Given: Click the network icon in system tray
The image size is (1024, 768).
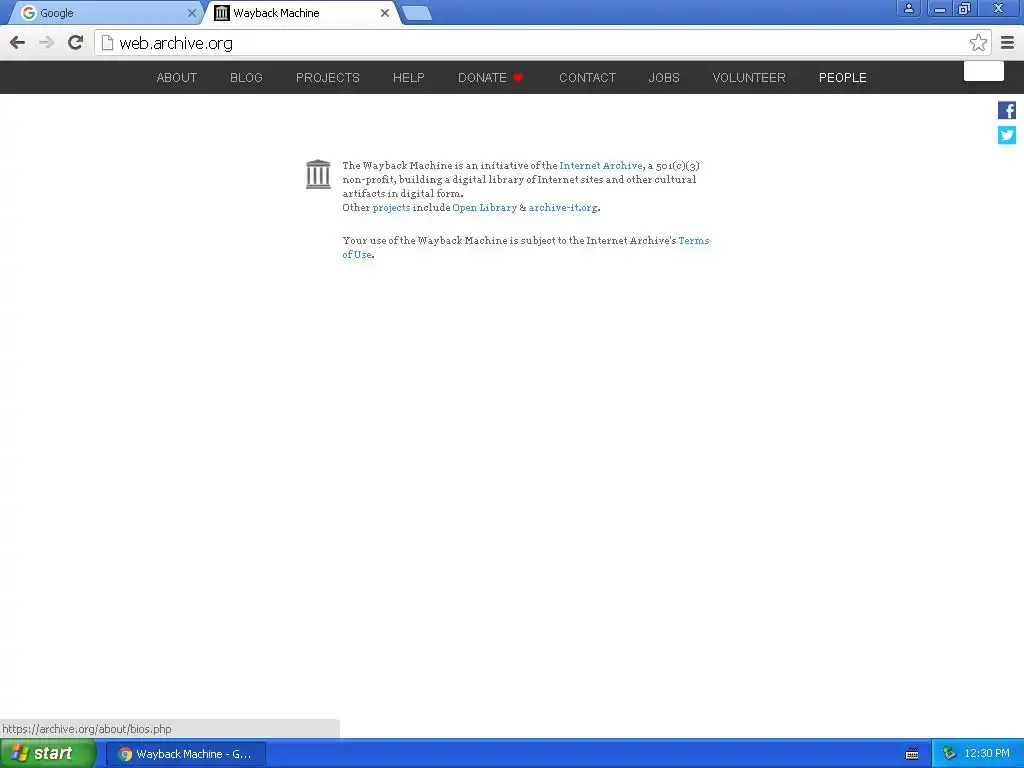Looking at the screenshot, I should (x=949, y=754).
